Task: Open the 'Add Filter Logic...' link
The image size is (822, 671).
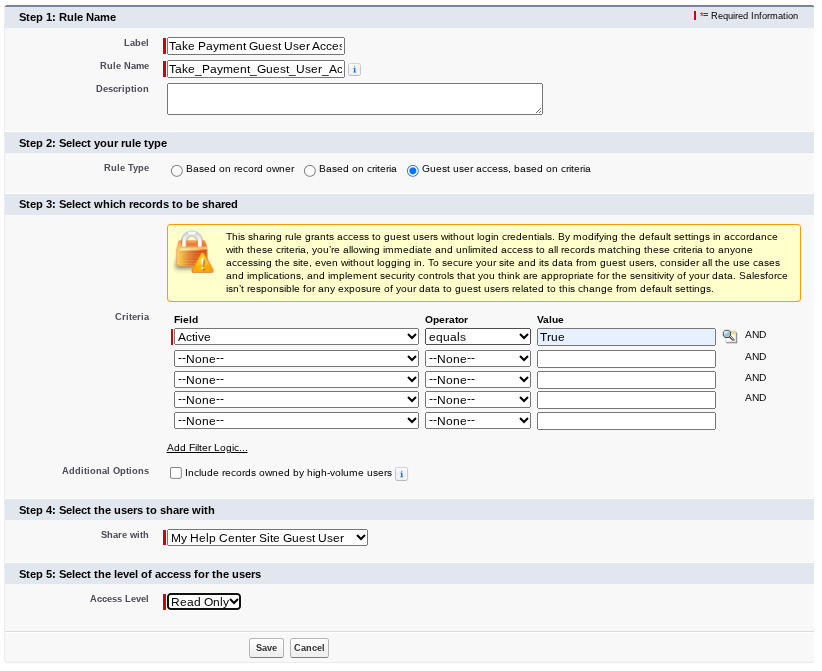Action: [x=207, y=448]
